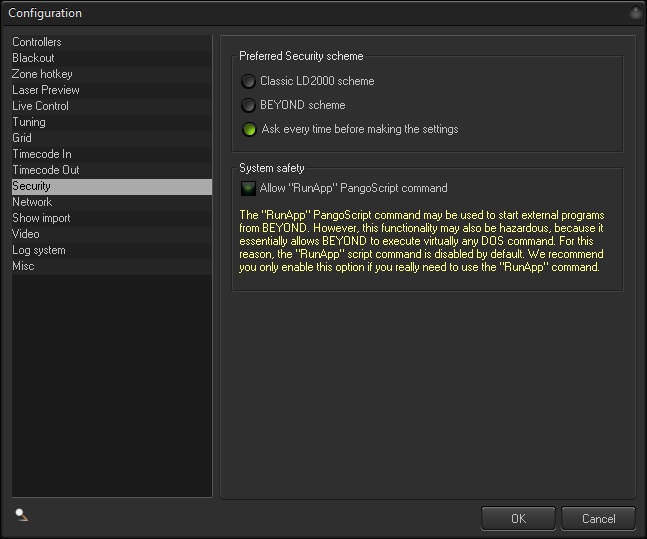The image size is (647, 539).
Task: Click the System safety group label
Action: [272, 168]
